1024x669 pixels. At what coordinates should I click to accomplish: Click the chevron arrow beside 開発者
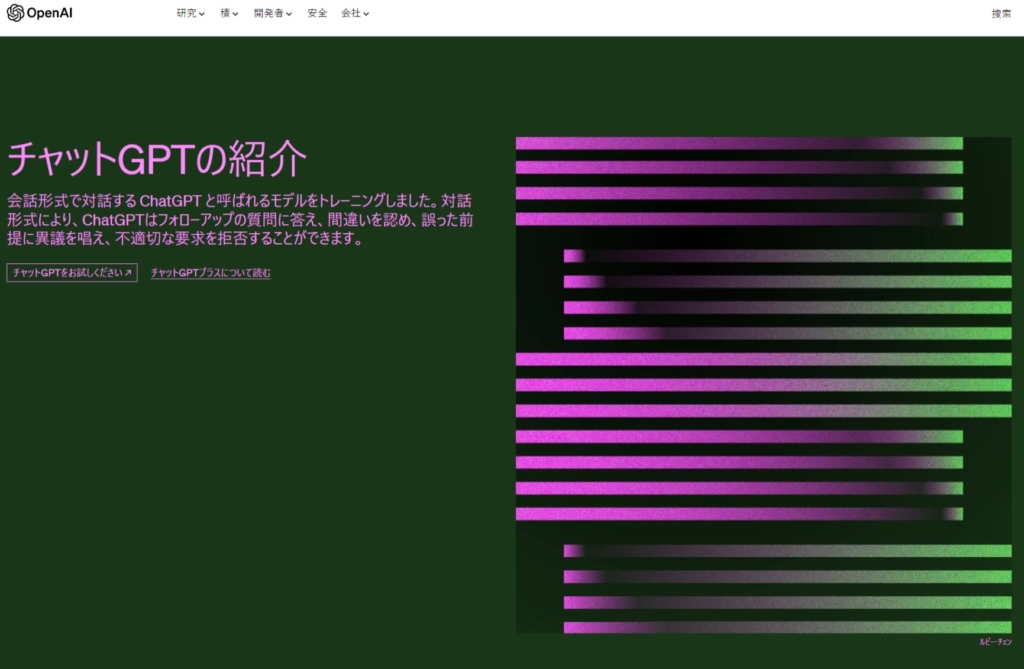(289, 14)
